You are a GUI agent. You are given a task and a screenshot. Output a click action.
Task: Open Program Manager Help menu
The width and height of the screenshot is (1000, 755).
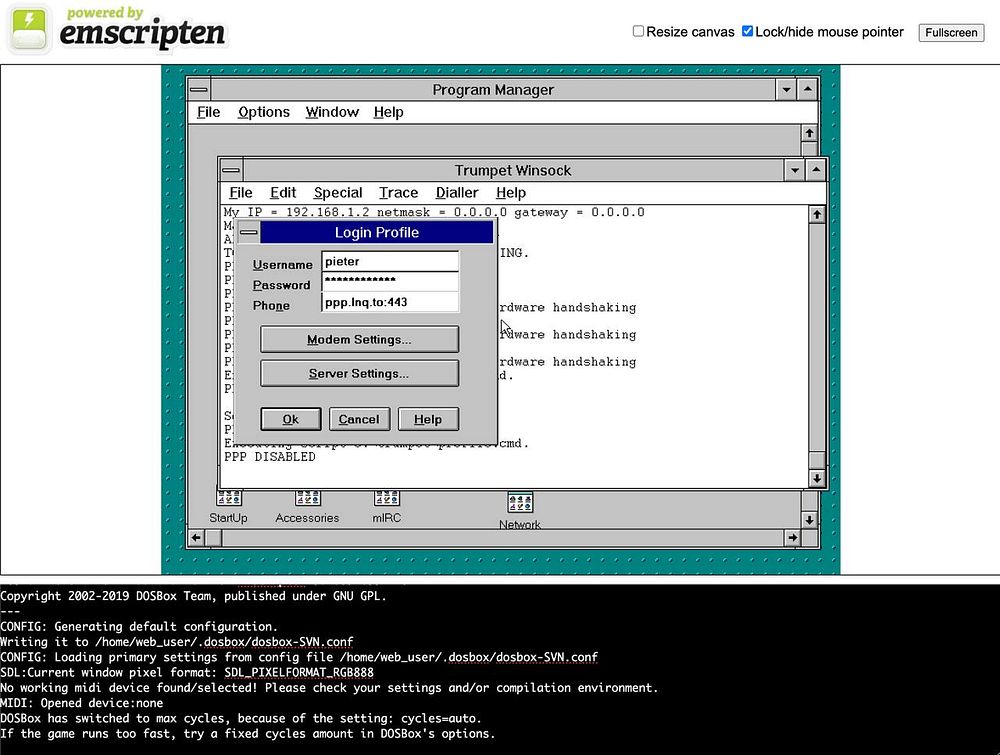(388, 112)
